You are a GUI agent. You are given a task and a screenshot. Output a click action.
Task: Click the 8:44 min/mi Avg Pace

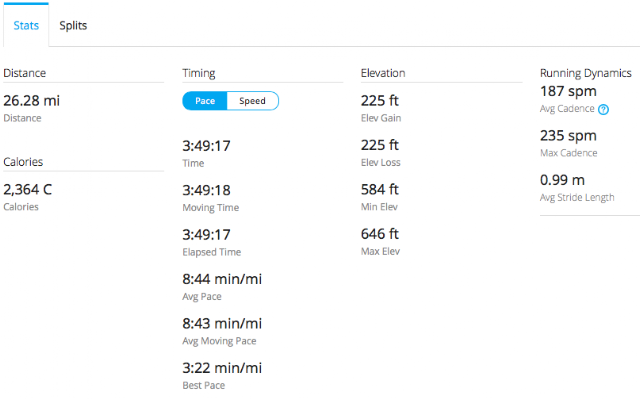click(222, 279)
